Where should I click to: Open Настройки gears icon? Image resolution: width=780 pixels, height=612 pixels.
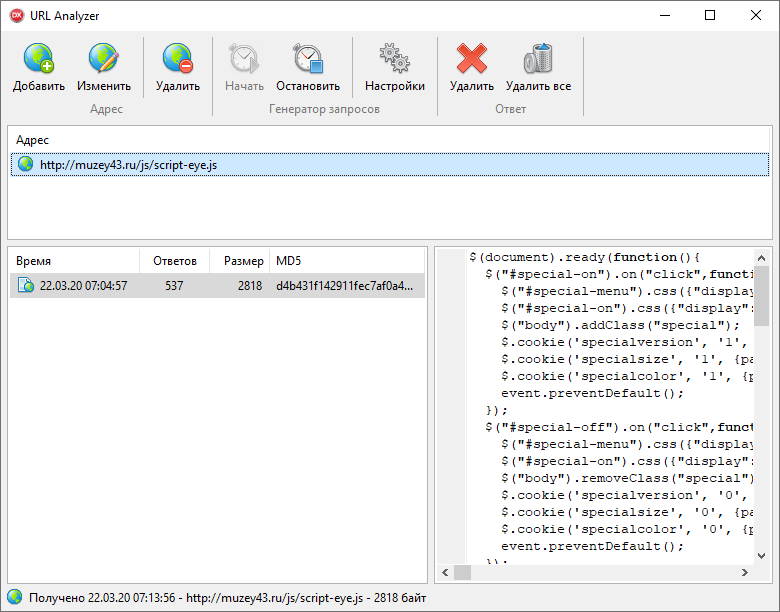point(394,58)
